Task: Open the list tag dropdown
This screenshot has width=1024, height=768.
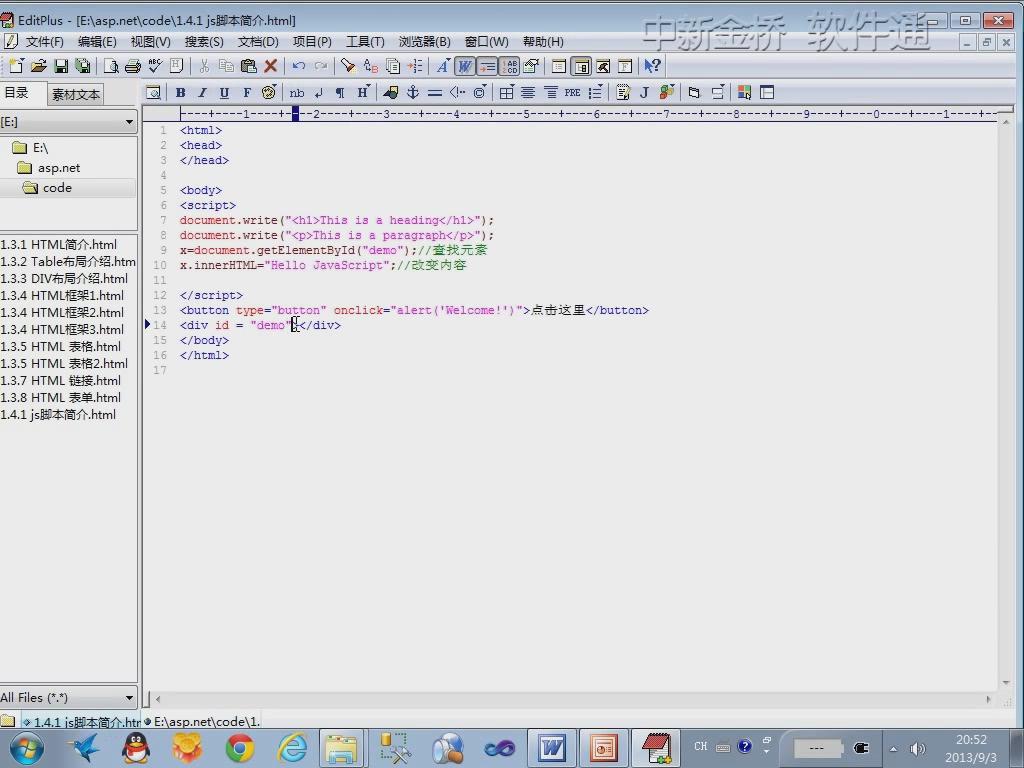Action: (595, 93)
